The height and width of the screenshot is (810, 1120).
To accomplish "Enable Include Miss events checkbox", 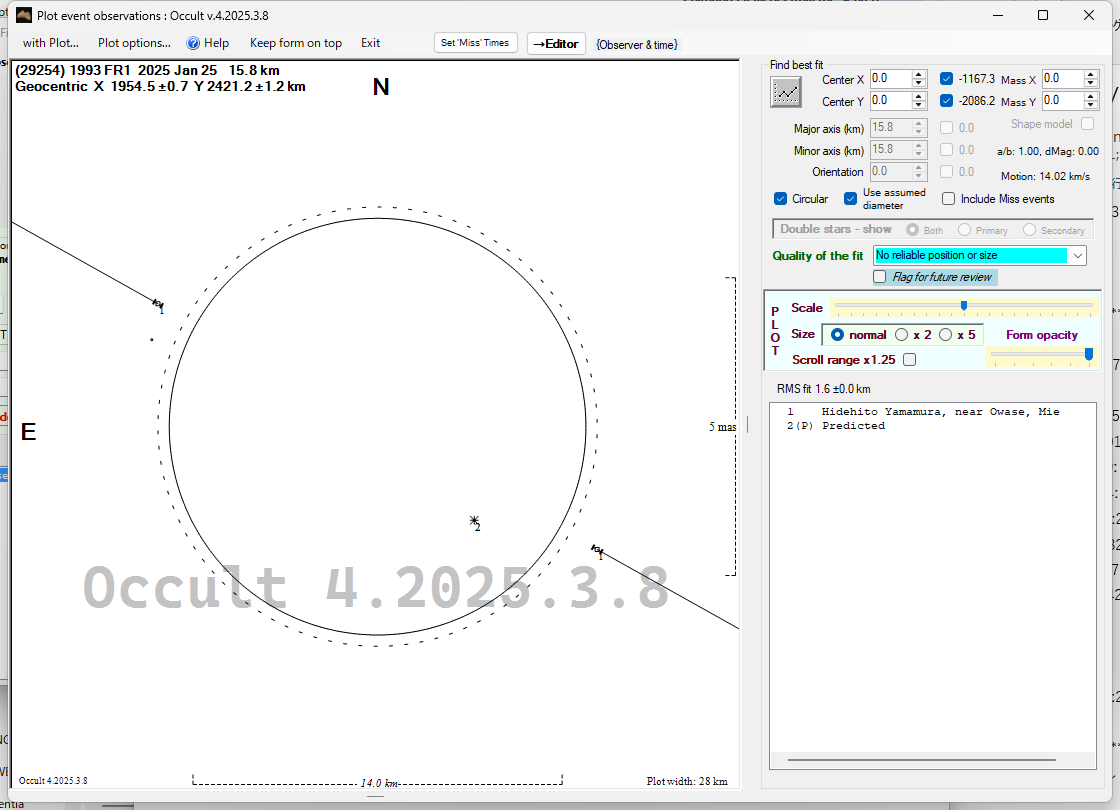I will tap(949, 199).
